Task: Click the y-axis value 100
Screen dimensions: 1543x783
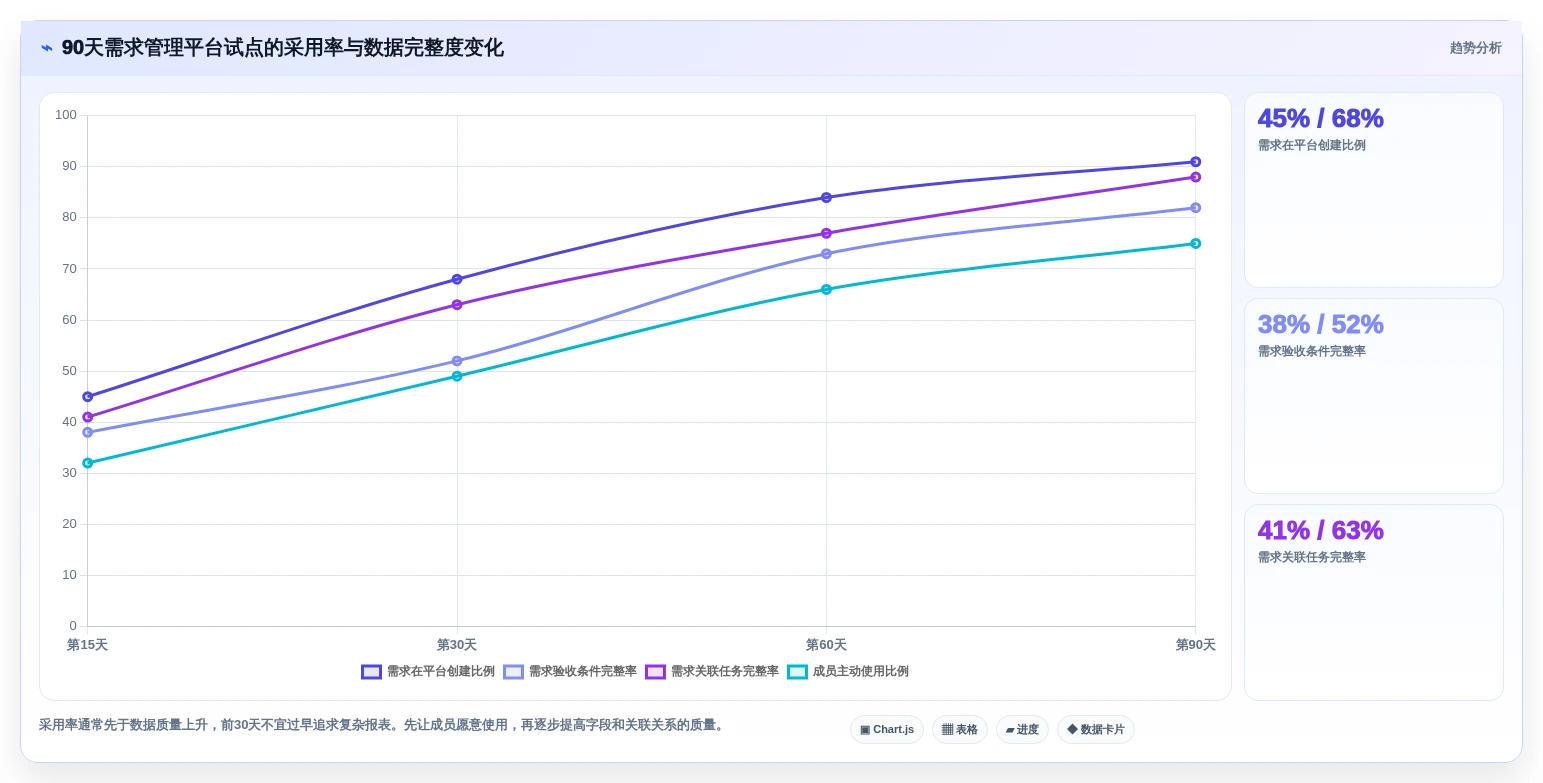Action: (66, 115)
